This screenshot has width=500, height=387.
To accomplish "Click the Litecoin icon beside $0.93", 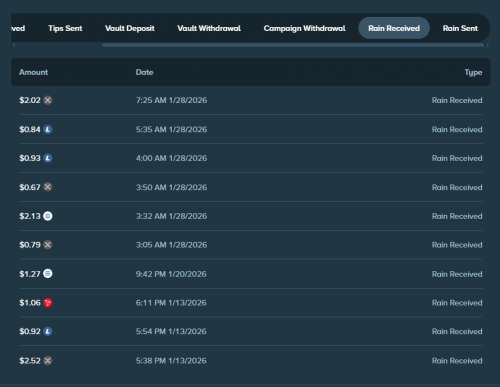I will tap(48, 158).
